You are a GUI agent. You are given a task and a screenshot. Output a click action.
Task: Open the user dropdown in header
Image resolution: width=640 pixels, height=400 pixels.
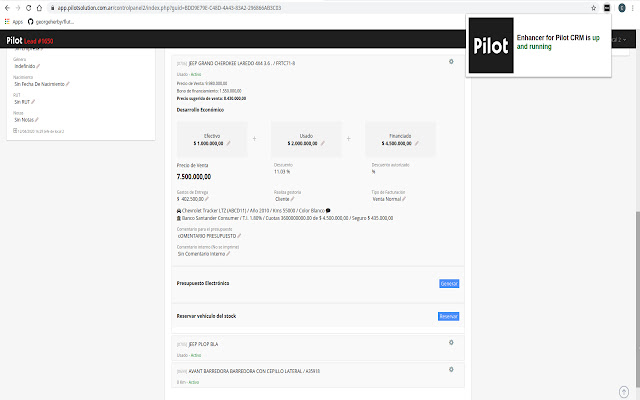point(620,40)
